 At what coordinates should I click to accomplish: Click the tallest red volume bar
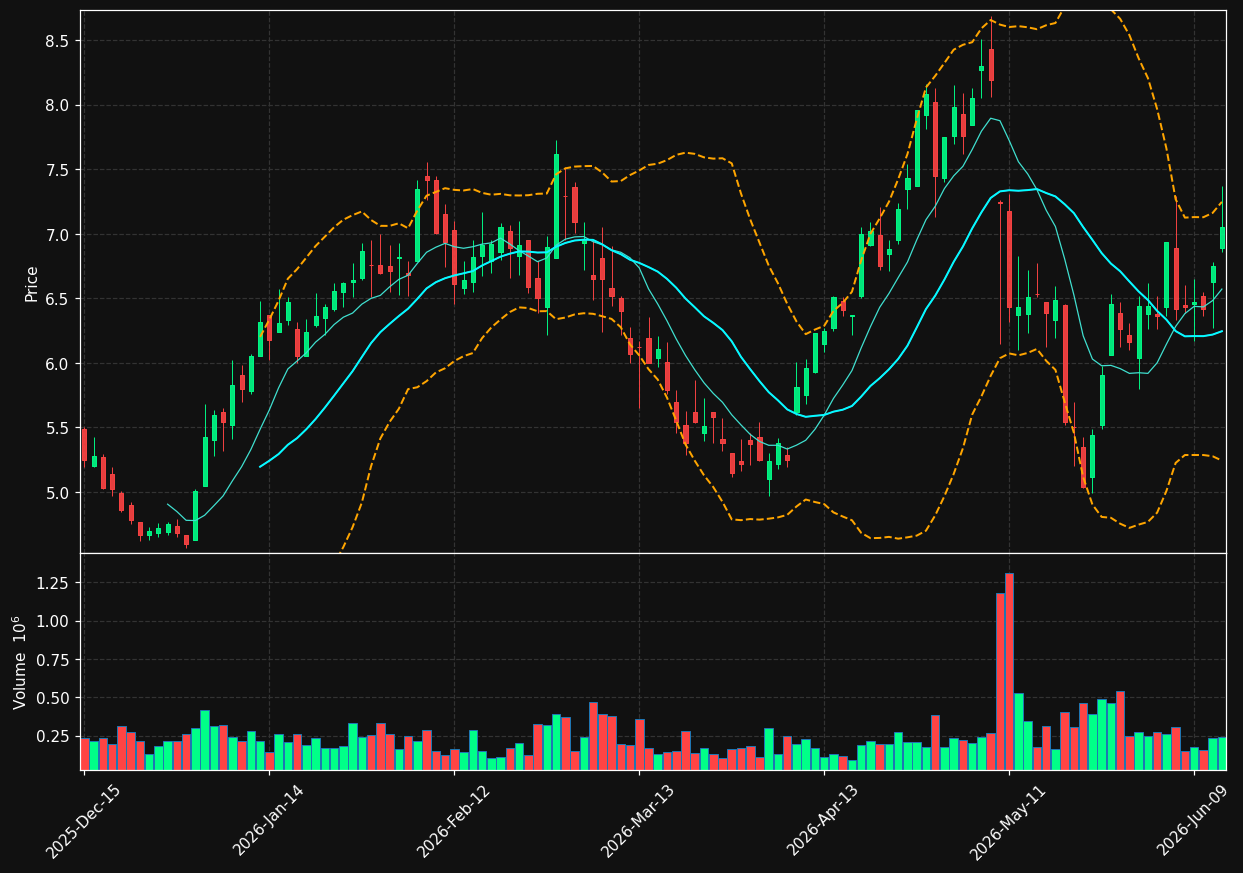[1009, 671]
